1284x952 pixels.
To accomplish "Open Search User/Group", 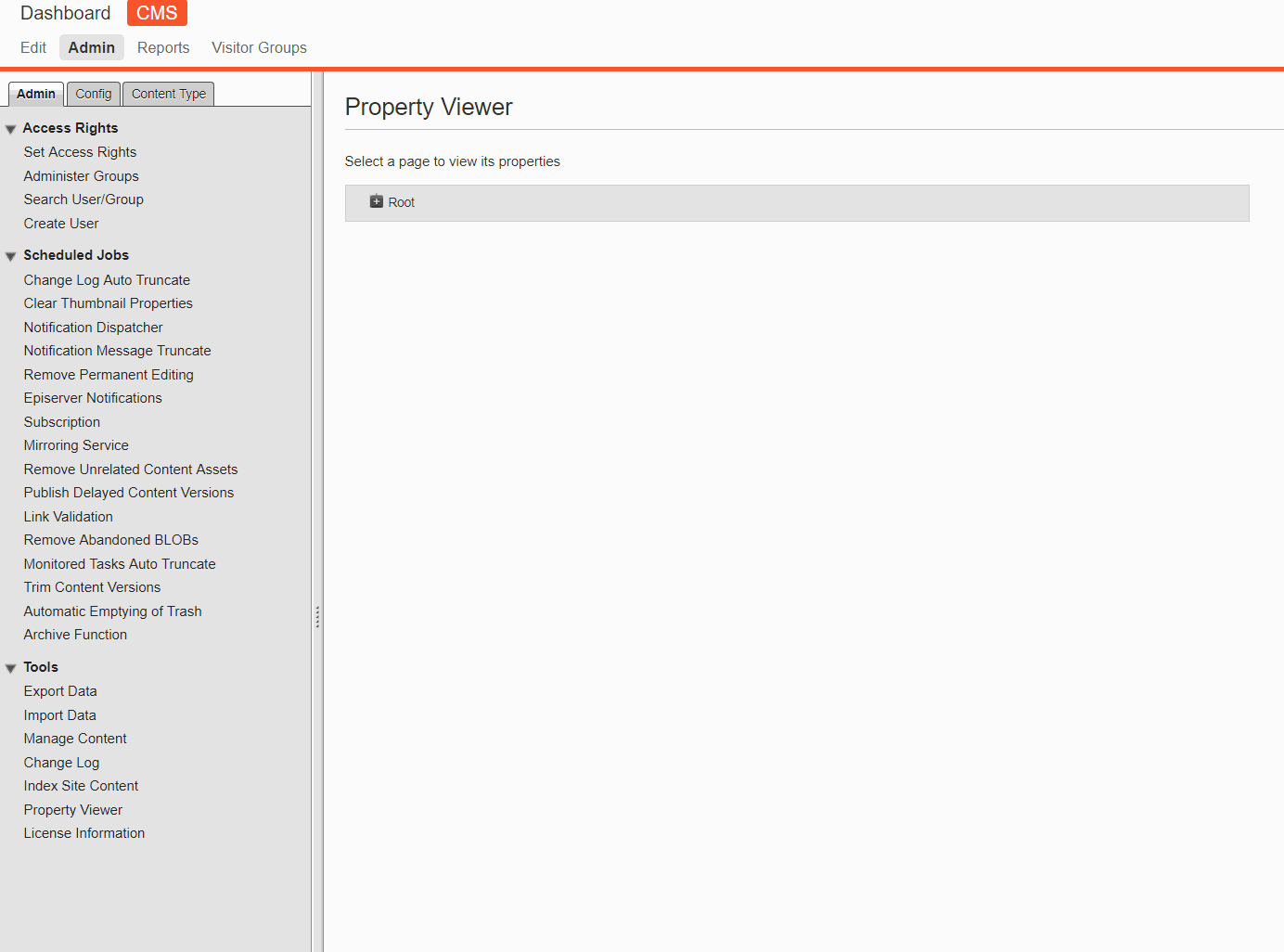I will coord(83,199).
